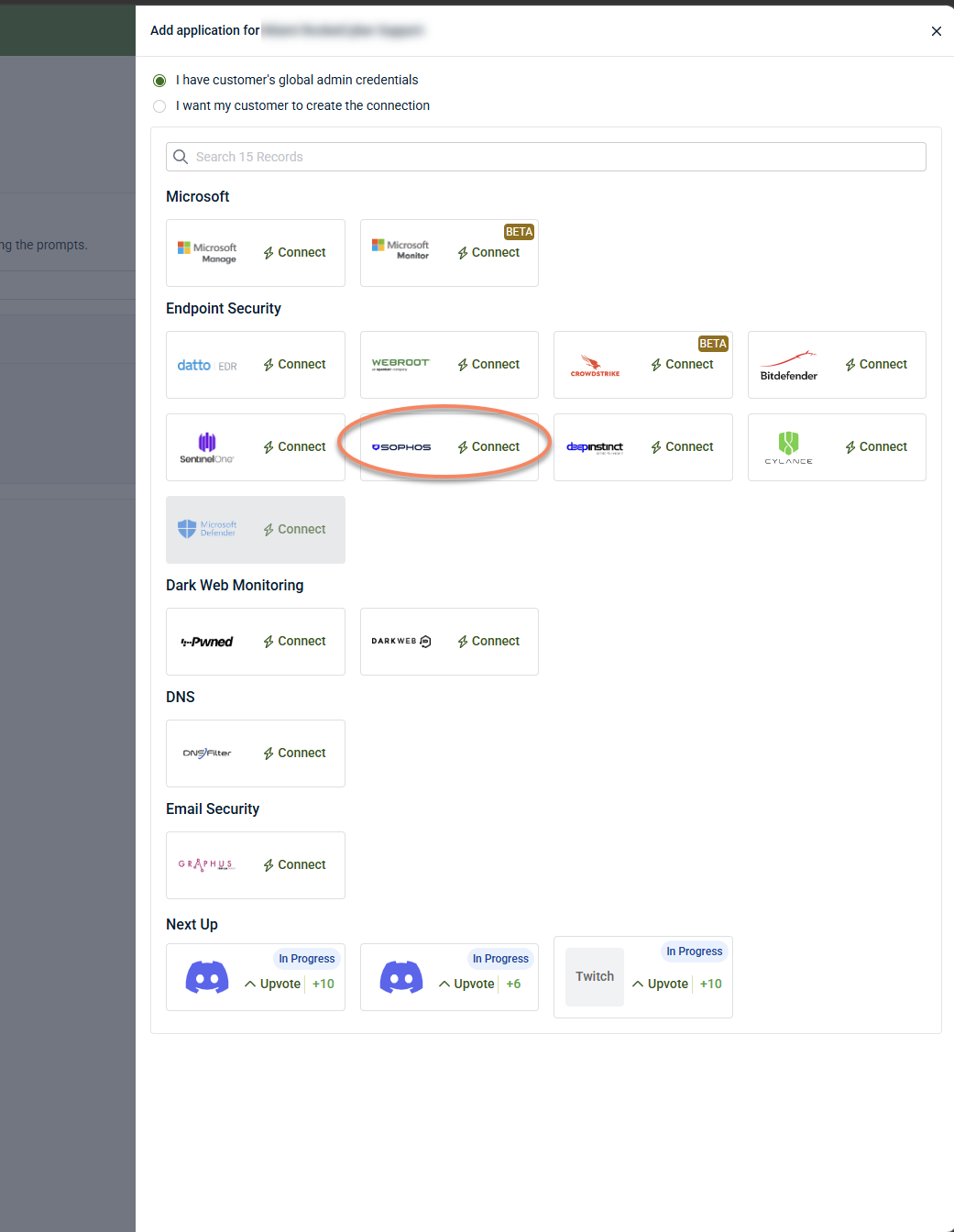Viewport: 954px width, 1232px height.
Task: Click In Progress badge on +6 Discord card
Action: [500, 959]
